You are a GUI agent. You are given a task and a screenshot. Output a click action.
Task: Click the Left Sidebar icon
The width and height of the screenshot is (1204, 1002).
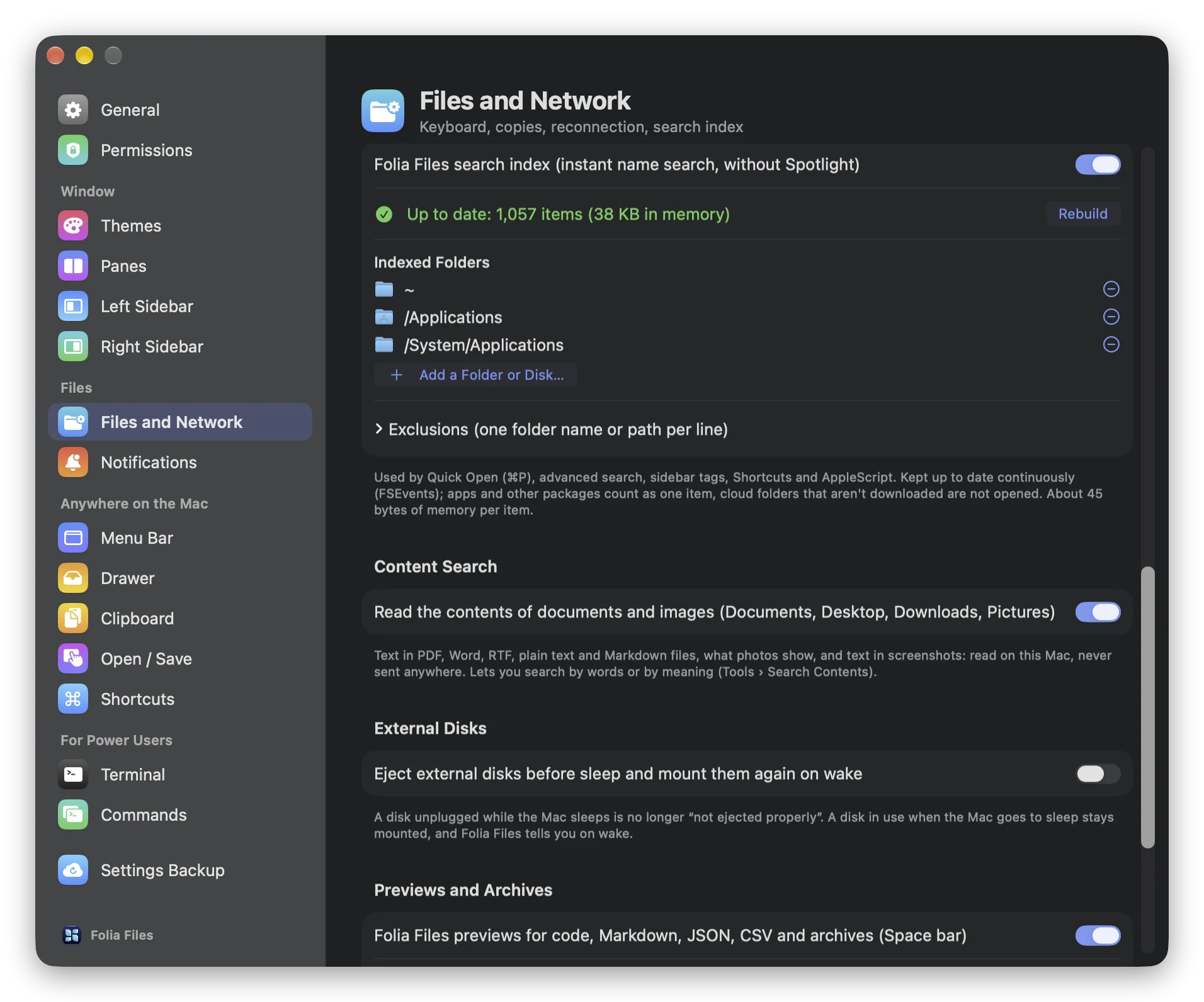click(73, 307)
